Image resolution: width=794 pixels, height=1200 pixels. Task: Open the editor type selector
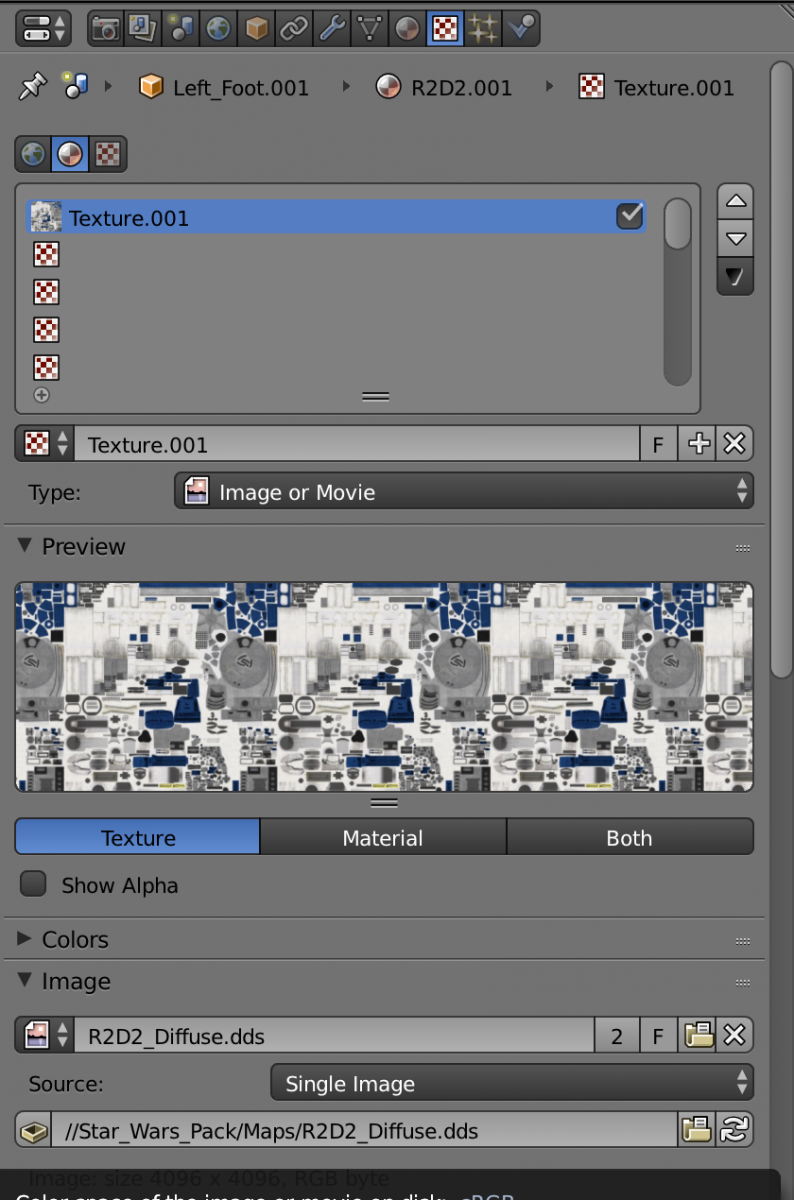43,27
